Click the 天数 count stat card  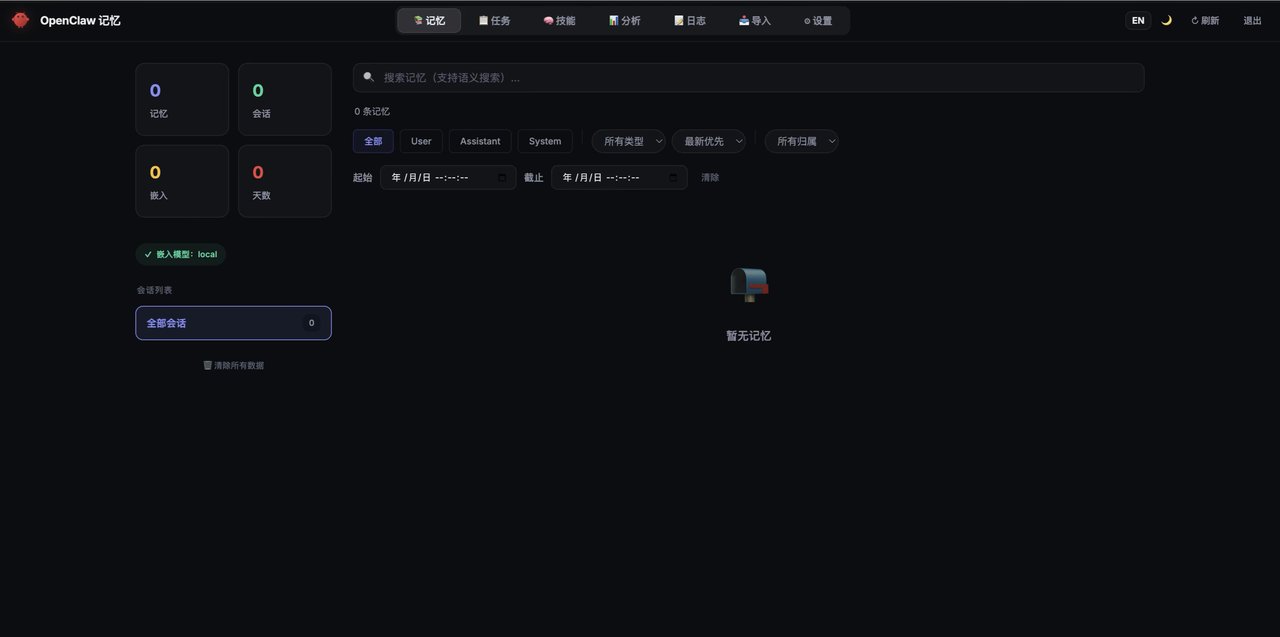click(285, 181)
